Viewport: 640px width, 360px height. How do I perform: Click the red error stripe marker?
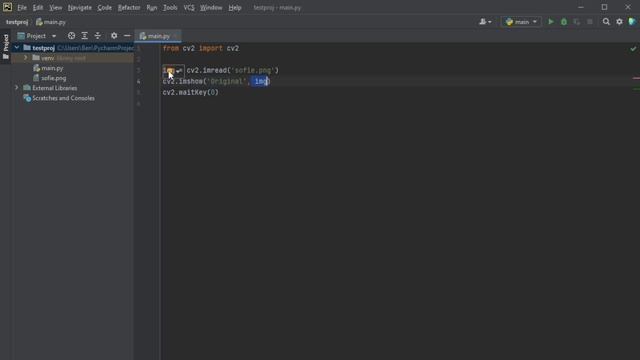click(x=636, y=78)
